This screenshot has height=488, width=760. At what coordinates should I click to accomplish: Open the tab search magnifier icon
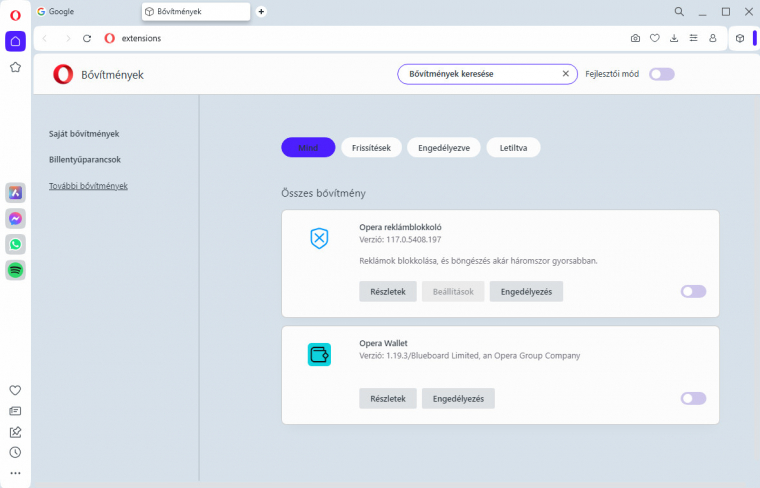coord(679,12)
